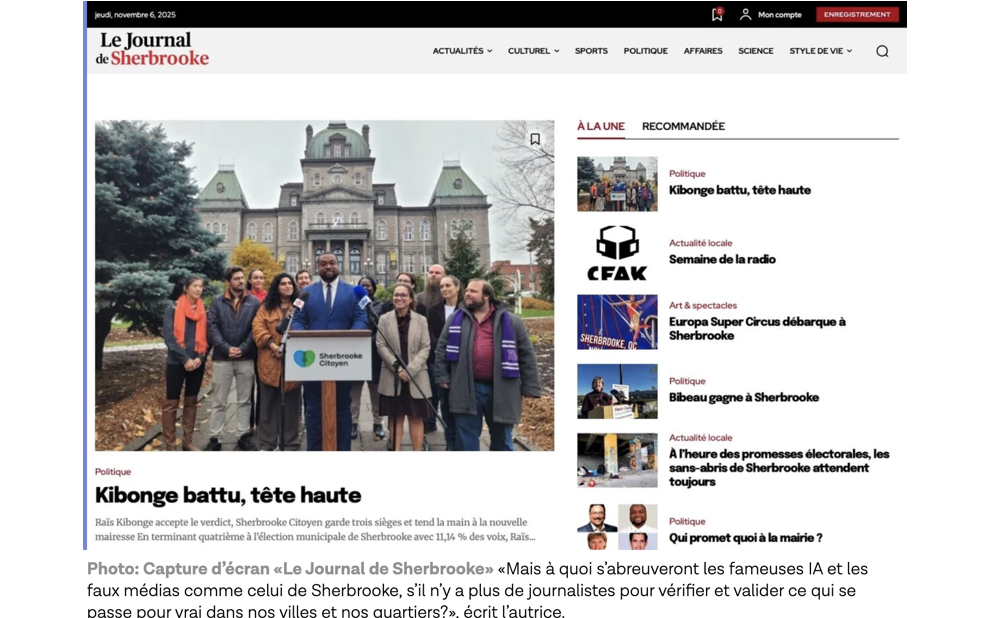992x618 pixels.
Task: Open the Europa Super Circus thumbnail
Action: coord(617,322)
